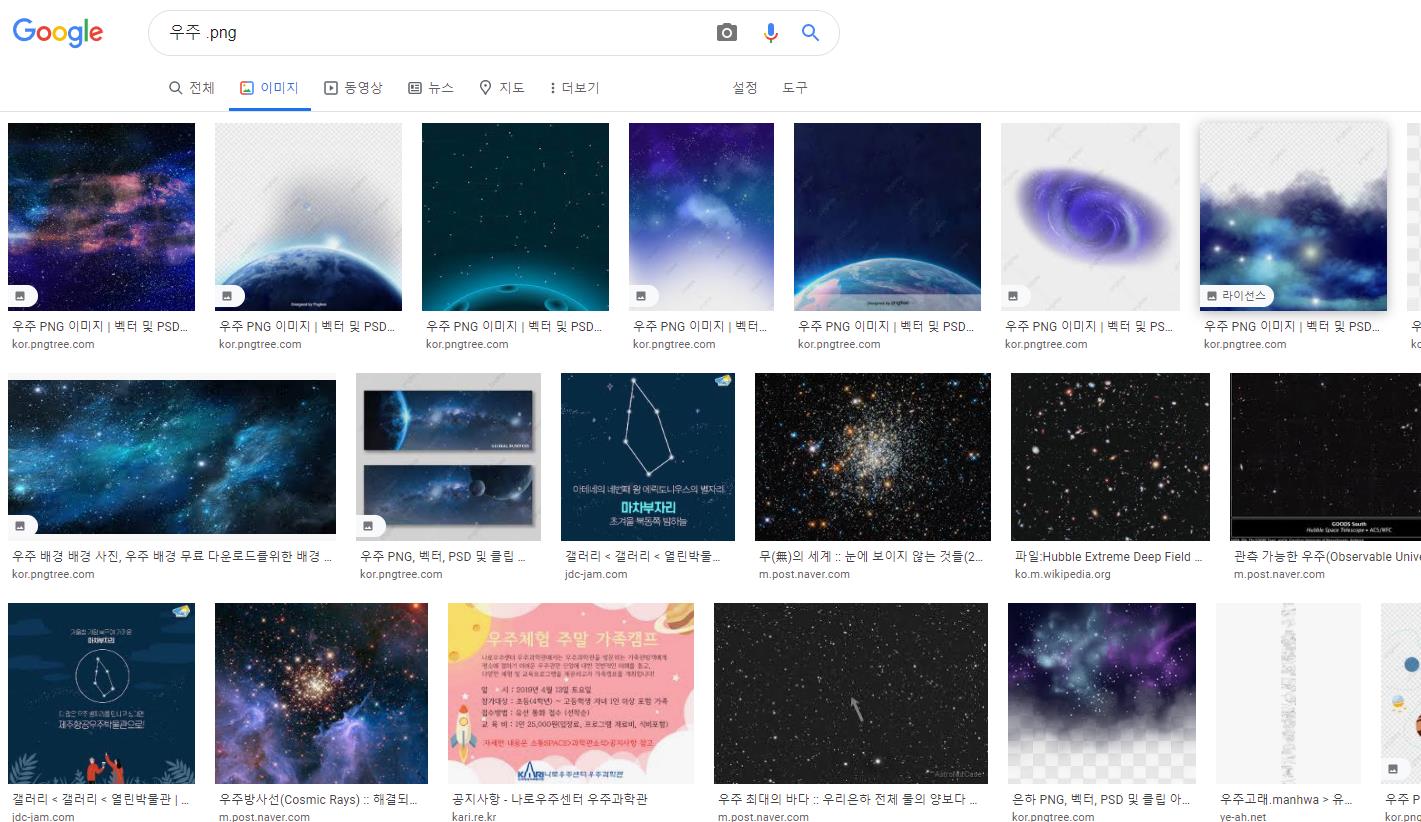
Task: Expand the 더보기 menu
Action: [x=574, y=88]
